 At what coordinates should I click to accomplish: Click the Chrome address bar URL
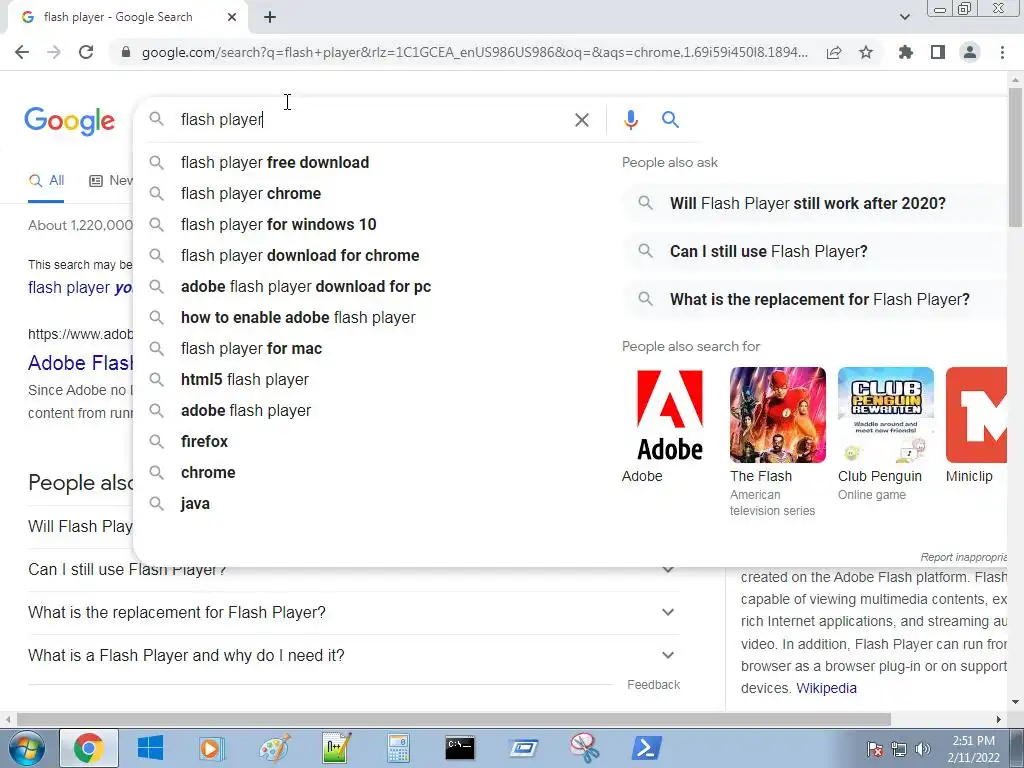pos(475,52)
